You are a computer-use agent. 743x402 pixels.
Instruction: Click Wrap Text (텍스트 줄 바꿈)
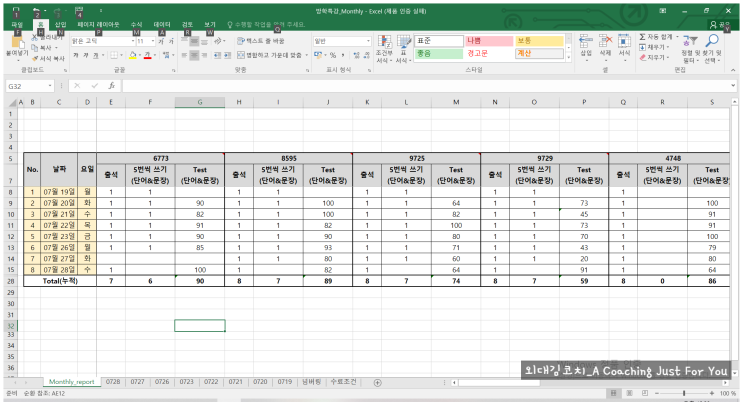[261, 41]
